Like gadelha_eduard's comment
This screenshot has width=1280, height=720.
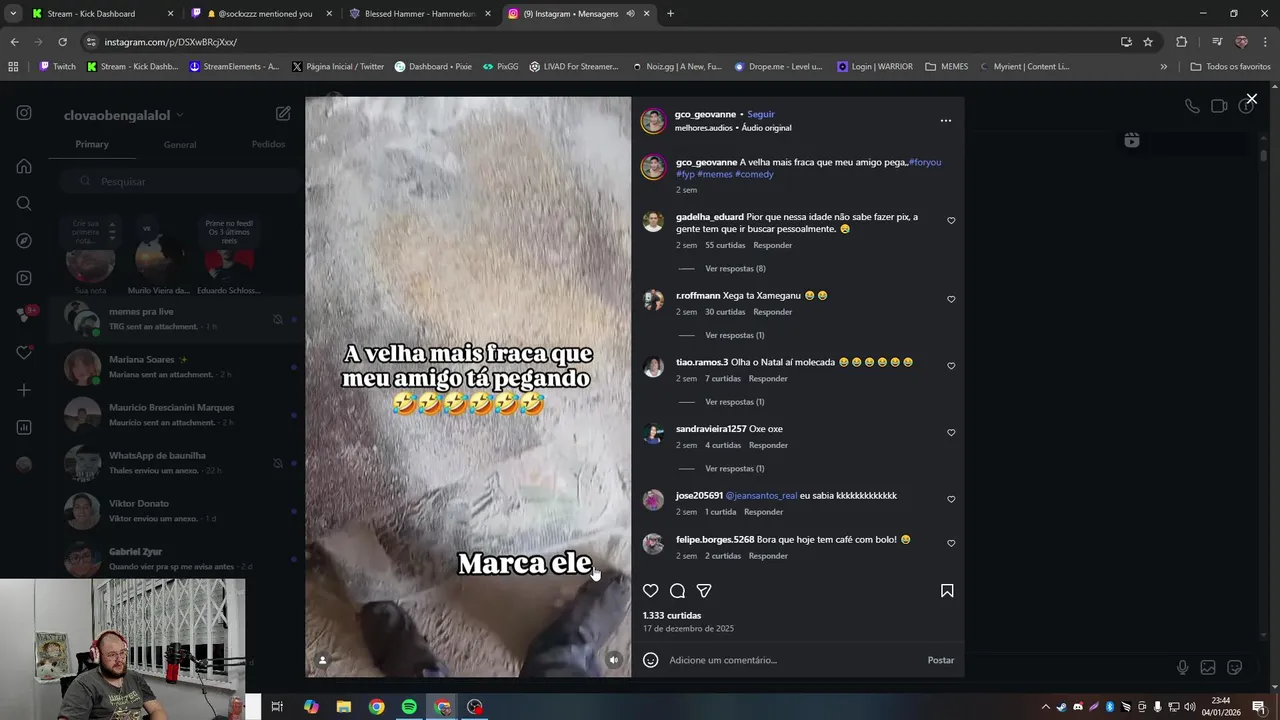(951, 221)
